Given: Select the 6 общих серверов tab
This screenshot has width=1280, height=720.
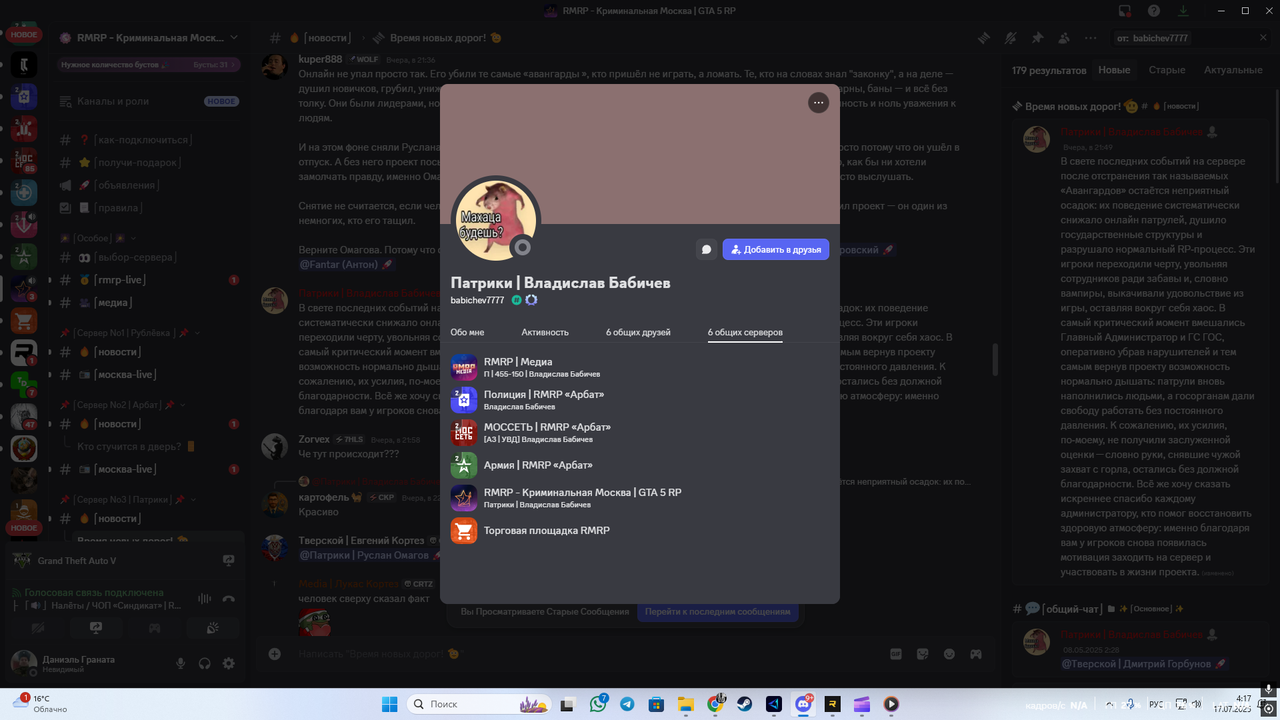Looking at the screenshot, I should pos(745,332).
